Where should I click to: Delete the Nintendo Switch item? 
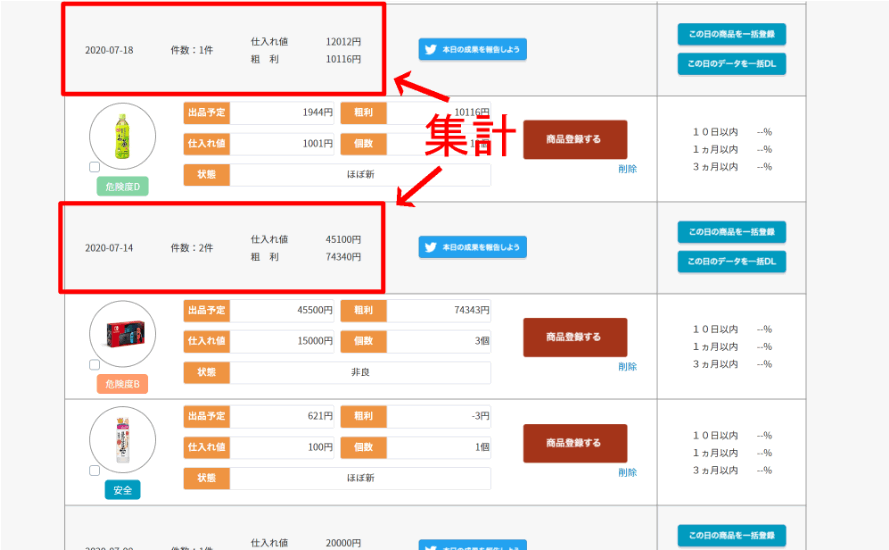(x=627, y=367)
